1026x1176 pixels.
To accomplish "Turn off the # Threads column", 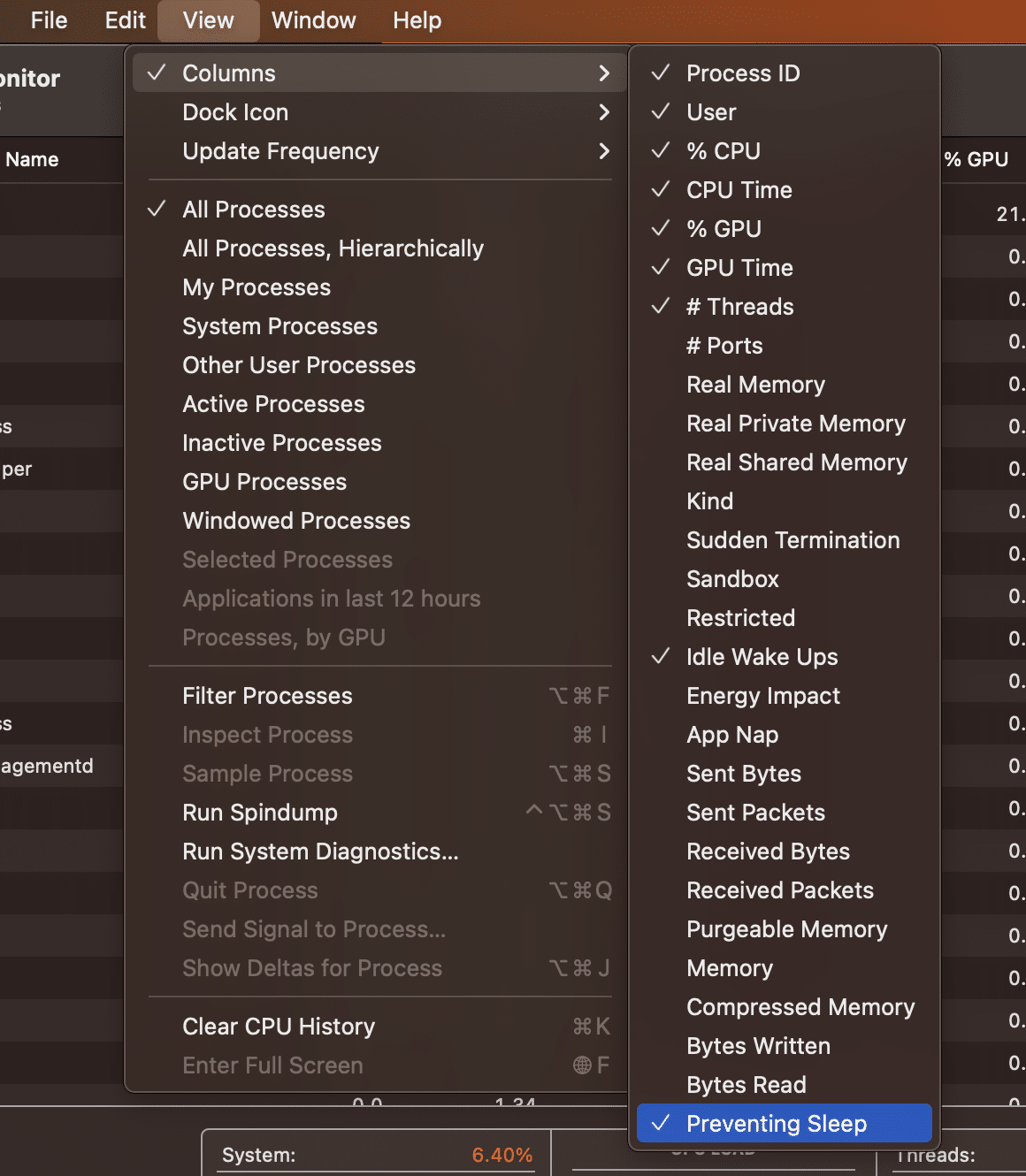I will tap(784, 307).
